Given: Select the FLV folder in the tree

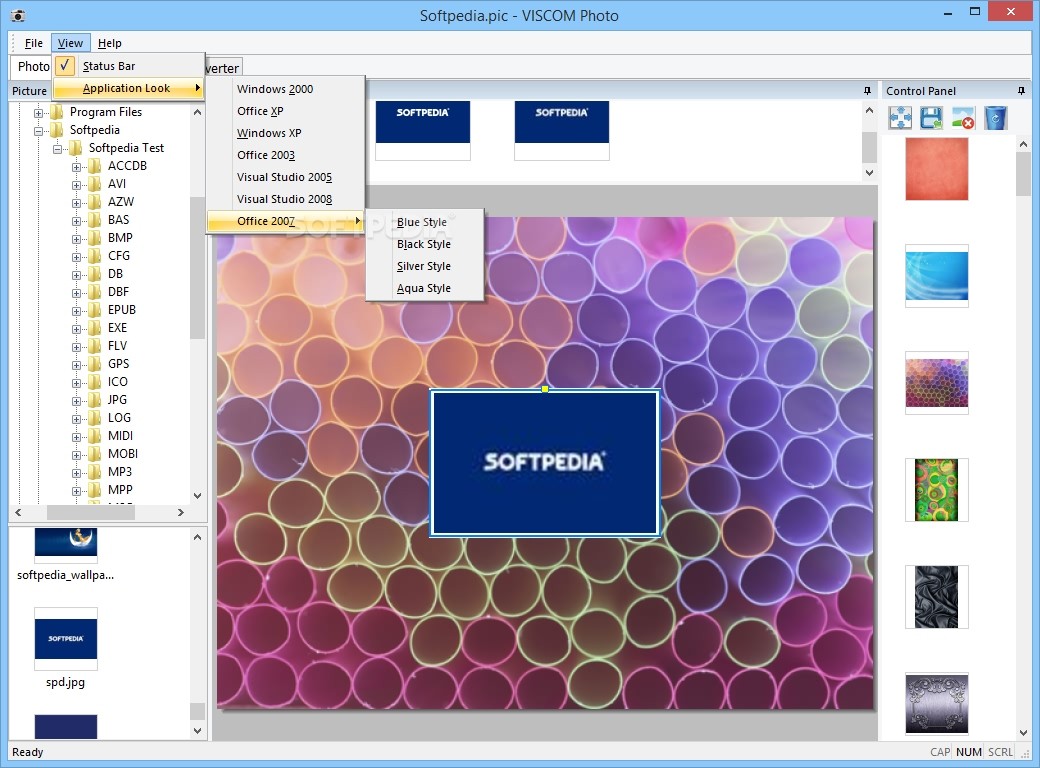Looking at the screenshot, I should click(117, 346).
